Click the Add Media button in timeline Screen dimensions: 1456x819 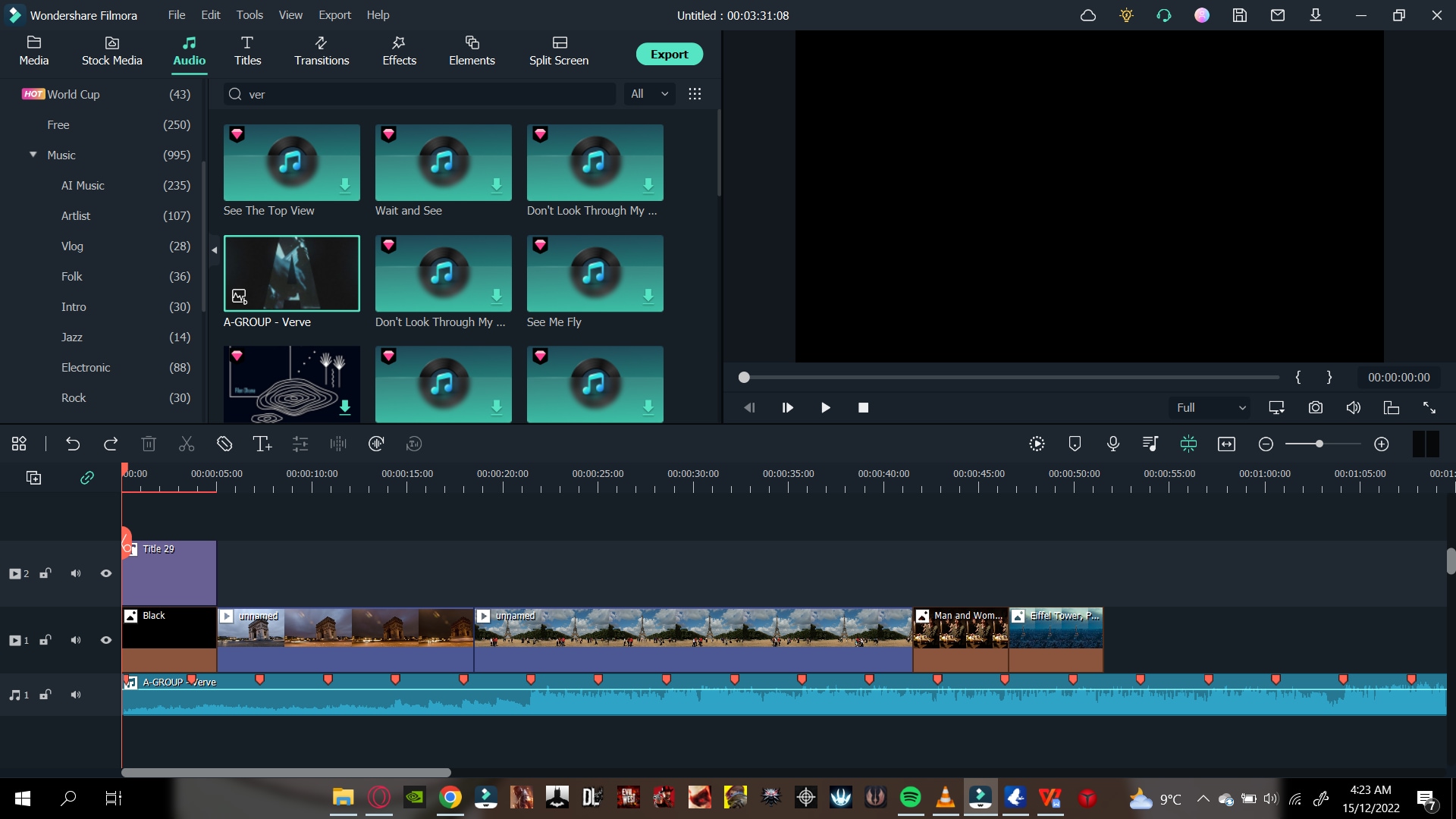click(33, 478)
